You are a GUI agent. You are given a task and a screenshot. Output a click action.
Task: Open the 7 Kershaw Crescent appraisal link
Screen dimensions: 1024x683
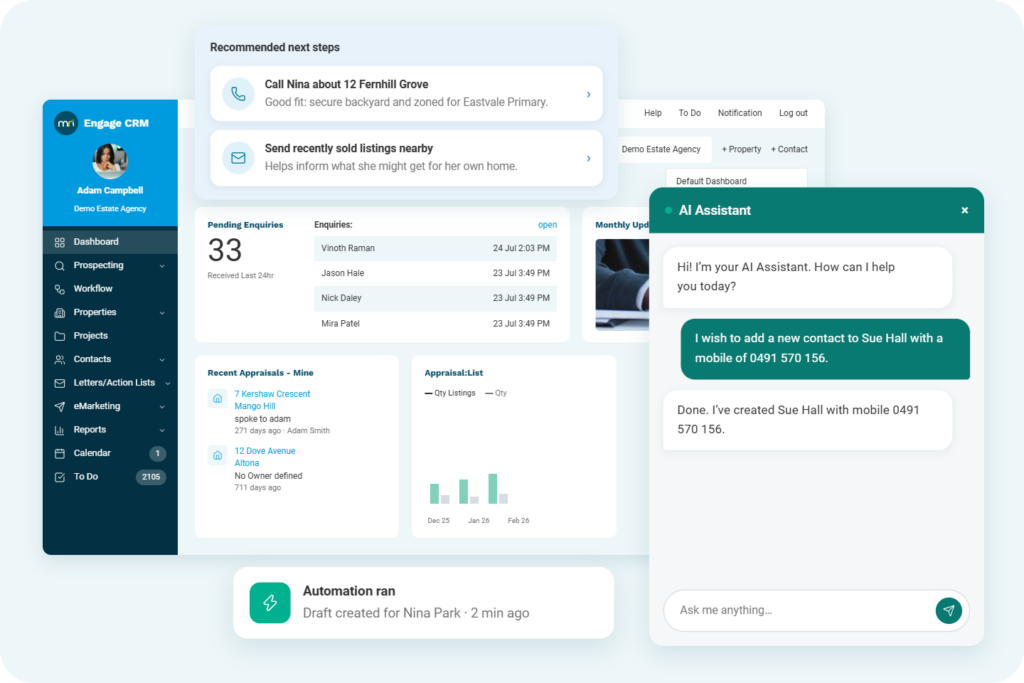[x=272, y=400]
